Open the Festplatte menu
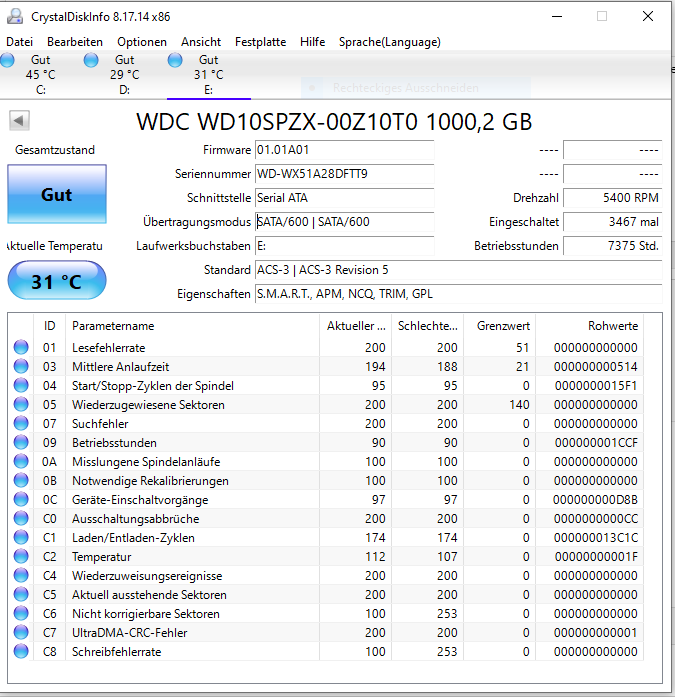This screenshot has height=697, width=675. tap(260, 42)
